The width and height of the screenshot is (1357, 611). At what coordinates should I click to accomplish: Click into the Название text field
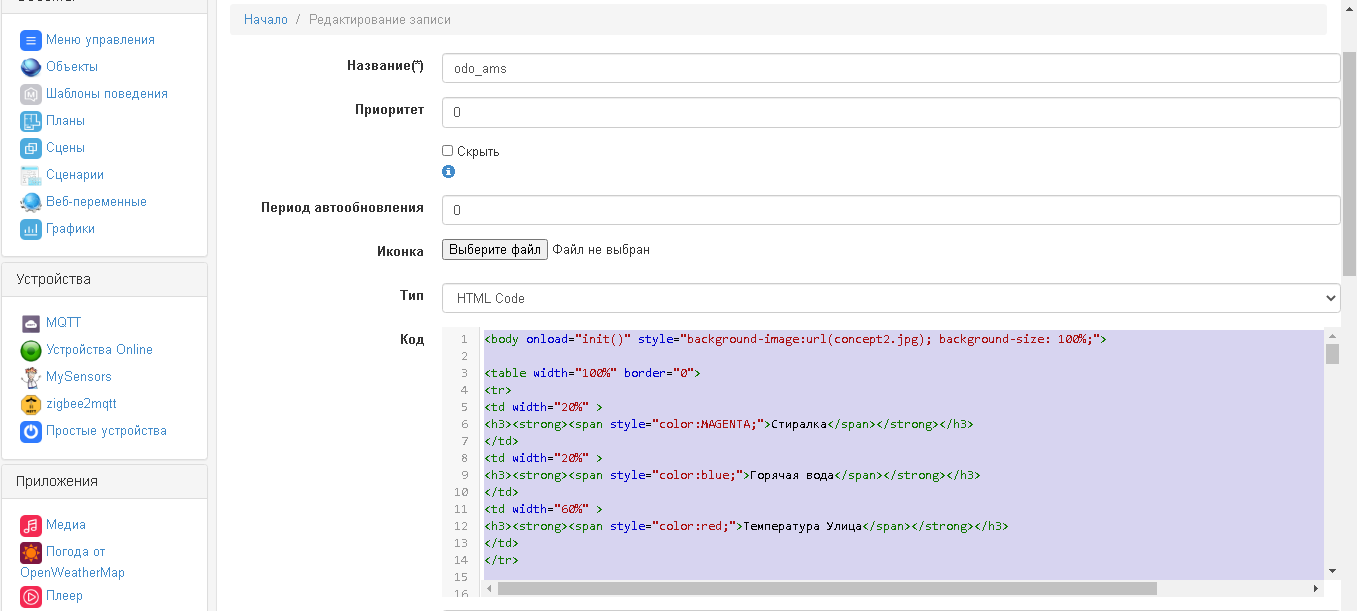[x=890, y=68]
